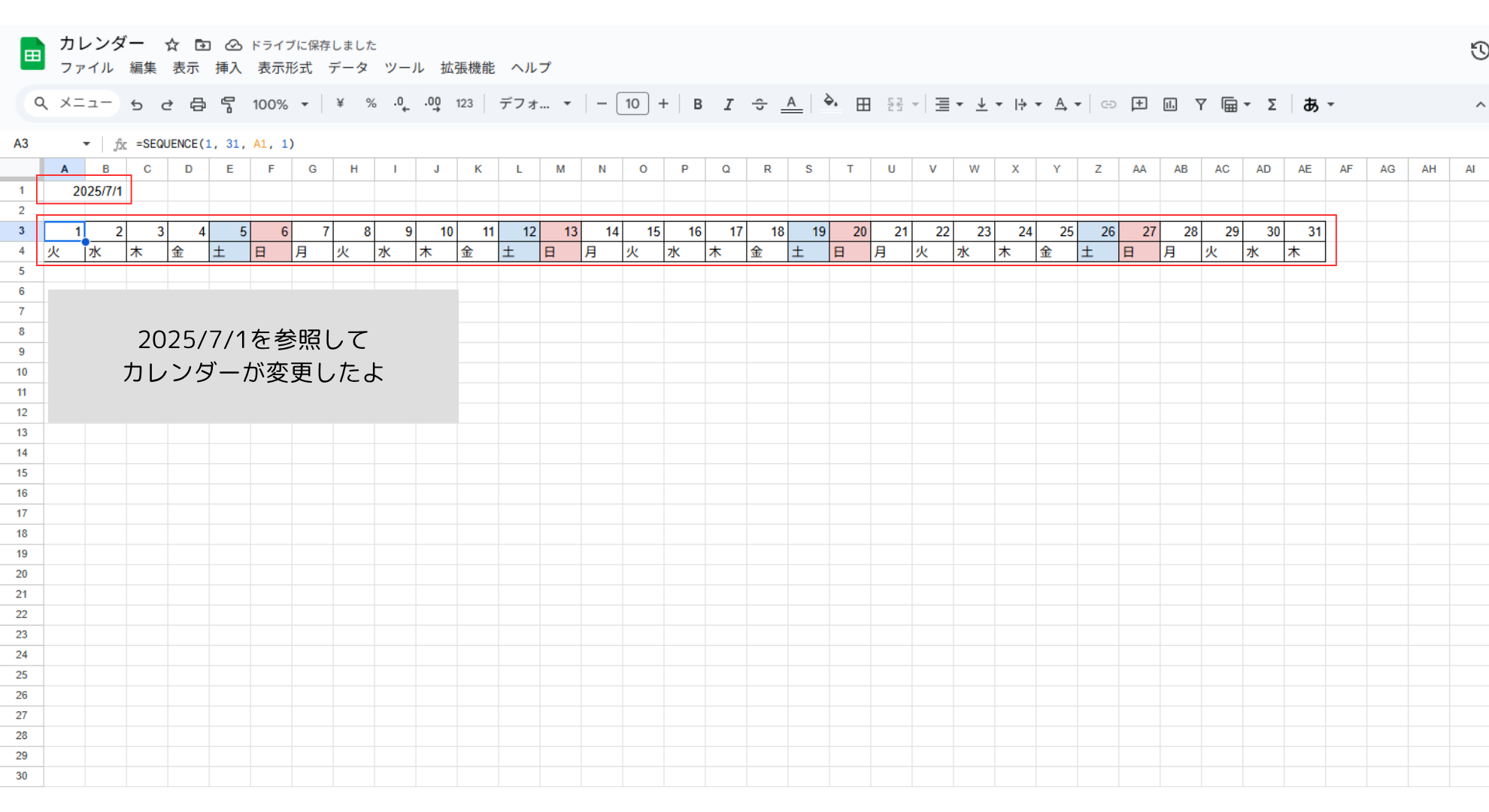Click the insert link icon
The width and height of the screenshot is (1489, 812).
click(x=1108, y=105)
